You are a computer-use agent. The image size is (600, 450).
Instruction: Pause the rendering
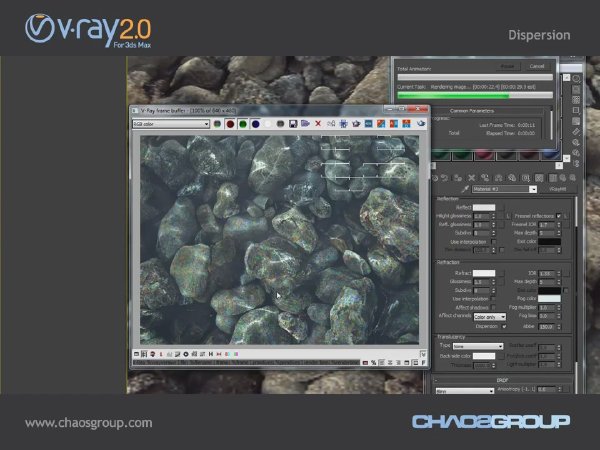coord(507,66)
